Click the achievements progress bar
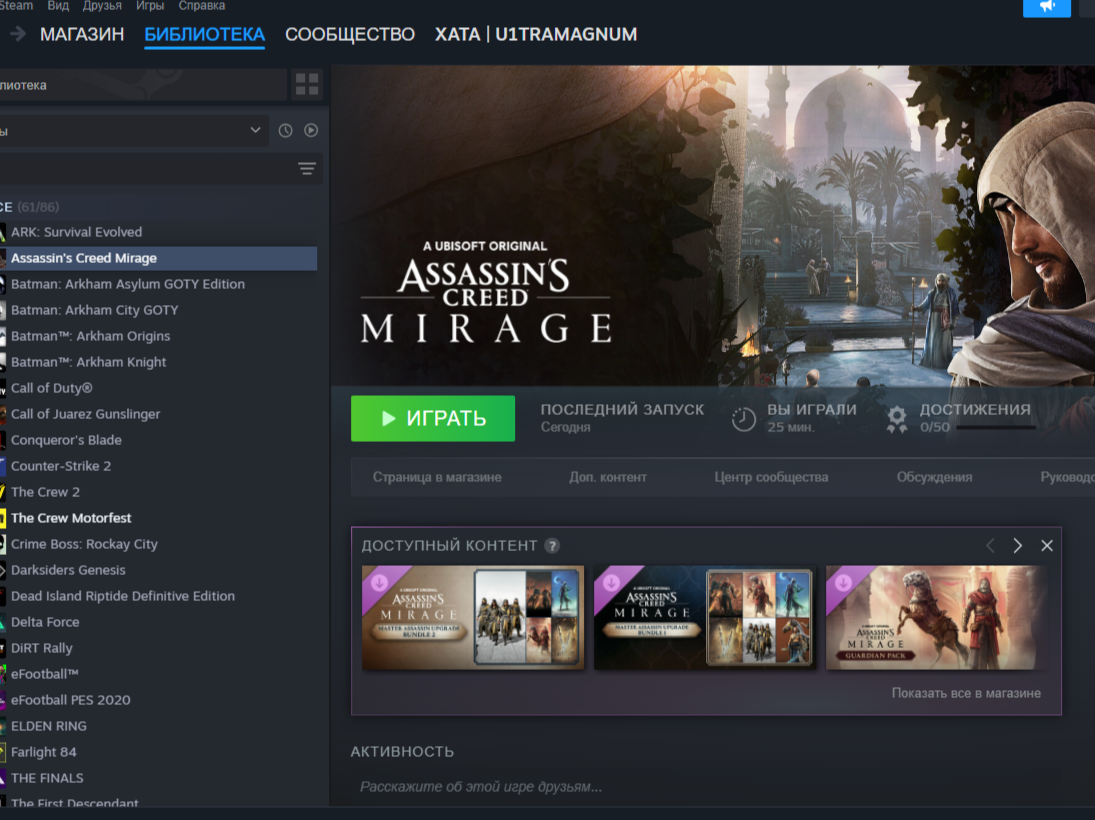 [995, 427]
